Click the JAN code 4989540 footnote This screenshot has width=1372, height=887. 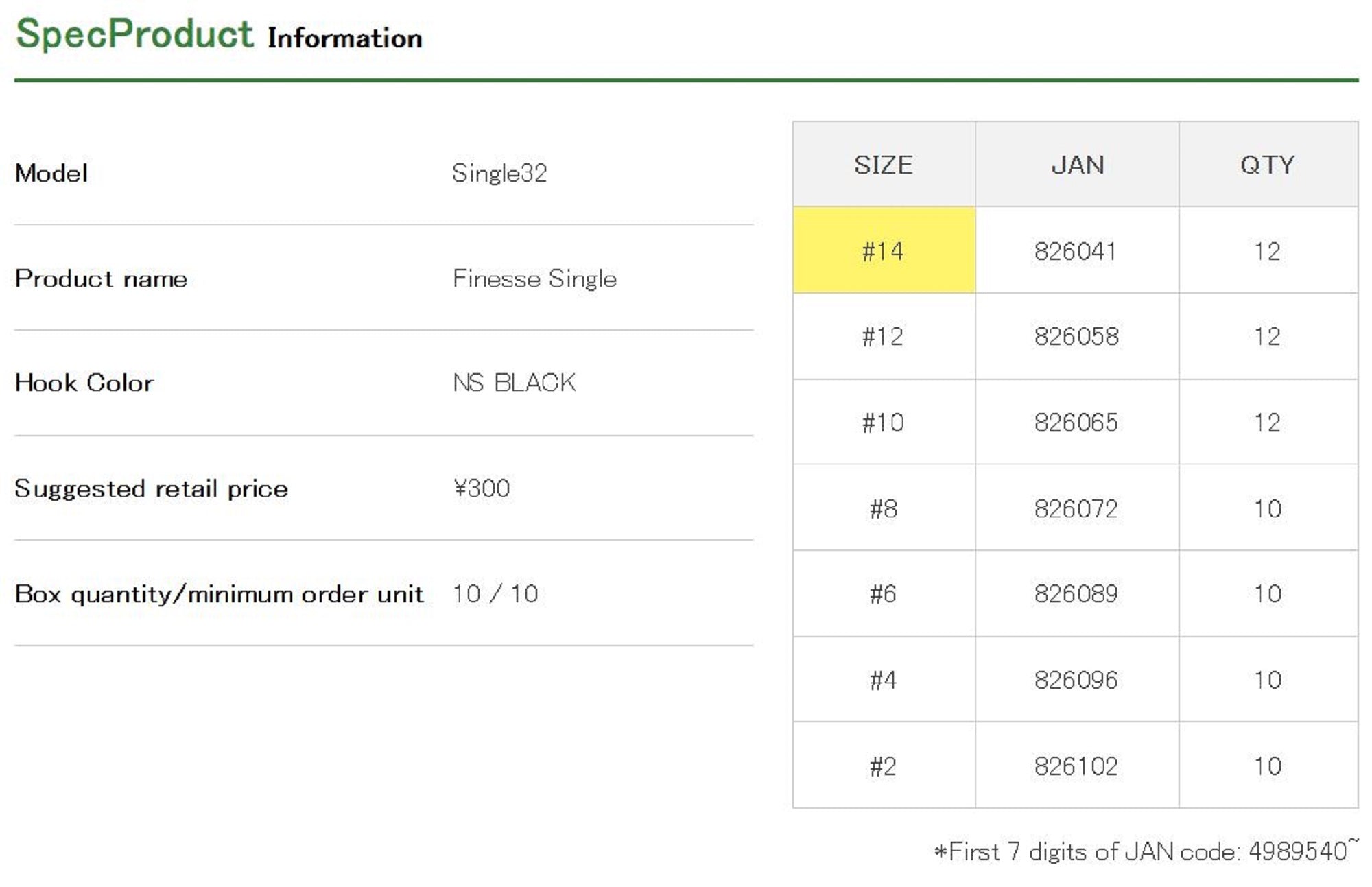[x=1144, y=851]
